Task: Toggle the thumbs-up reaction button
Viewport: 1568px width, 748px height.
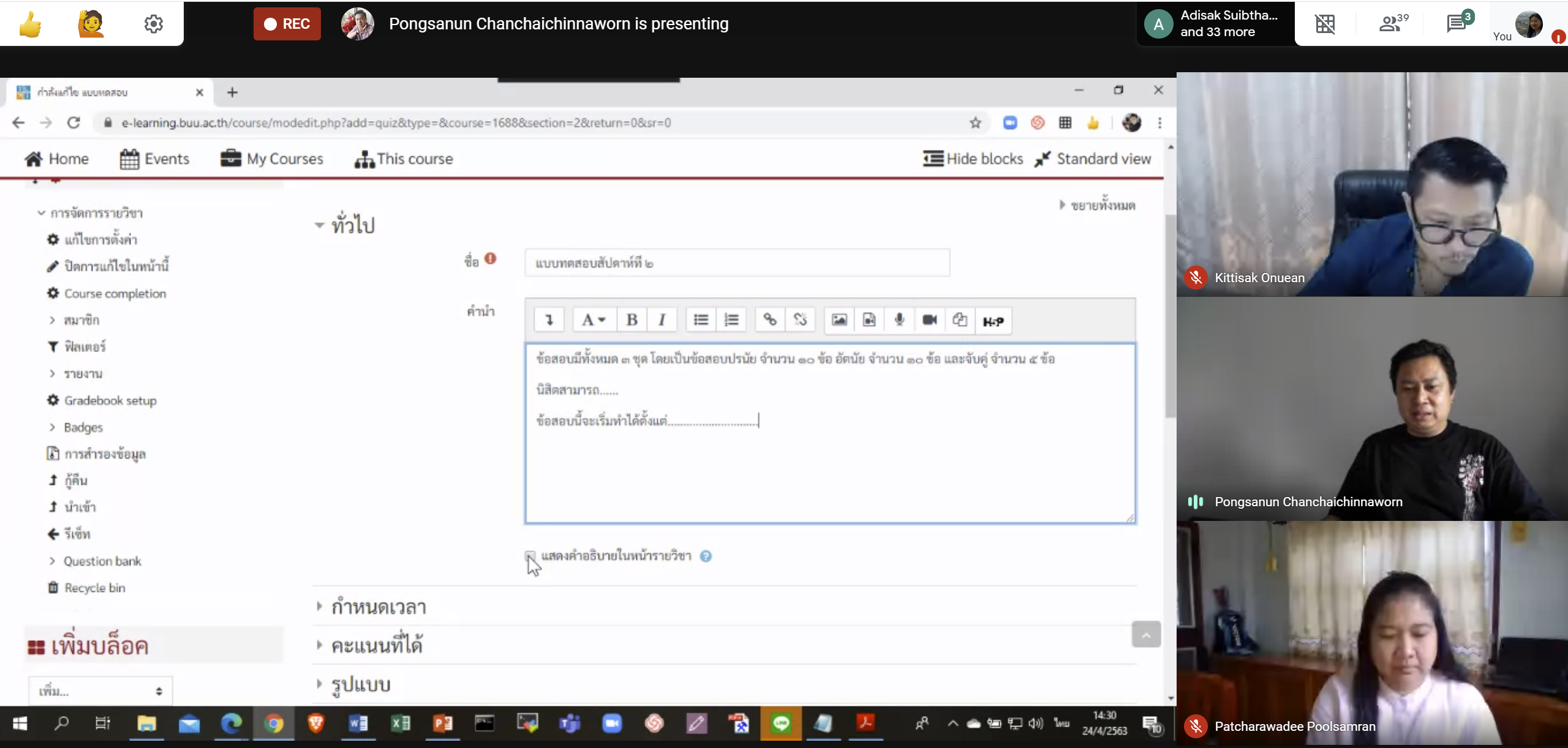Action: 30,24
